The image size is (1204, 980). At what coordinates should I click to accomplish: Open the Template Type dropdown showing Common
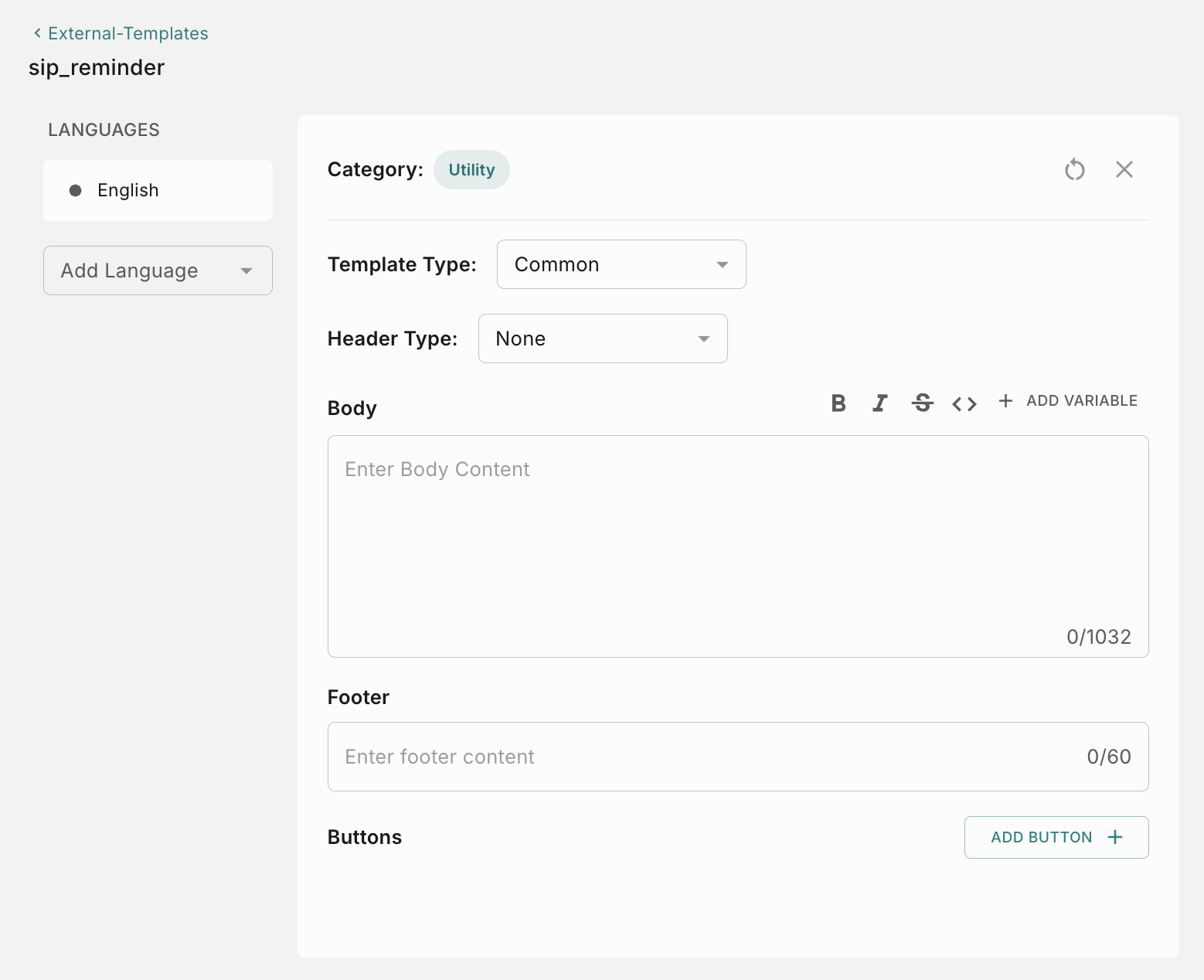click(621, 264)
